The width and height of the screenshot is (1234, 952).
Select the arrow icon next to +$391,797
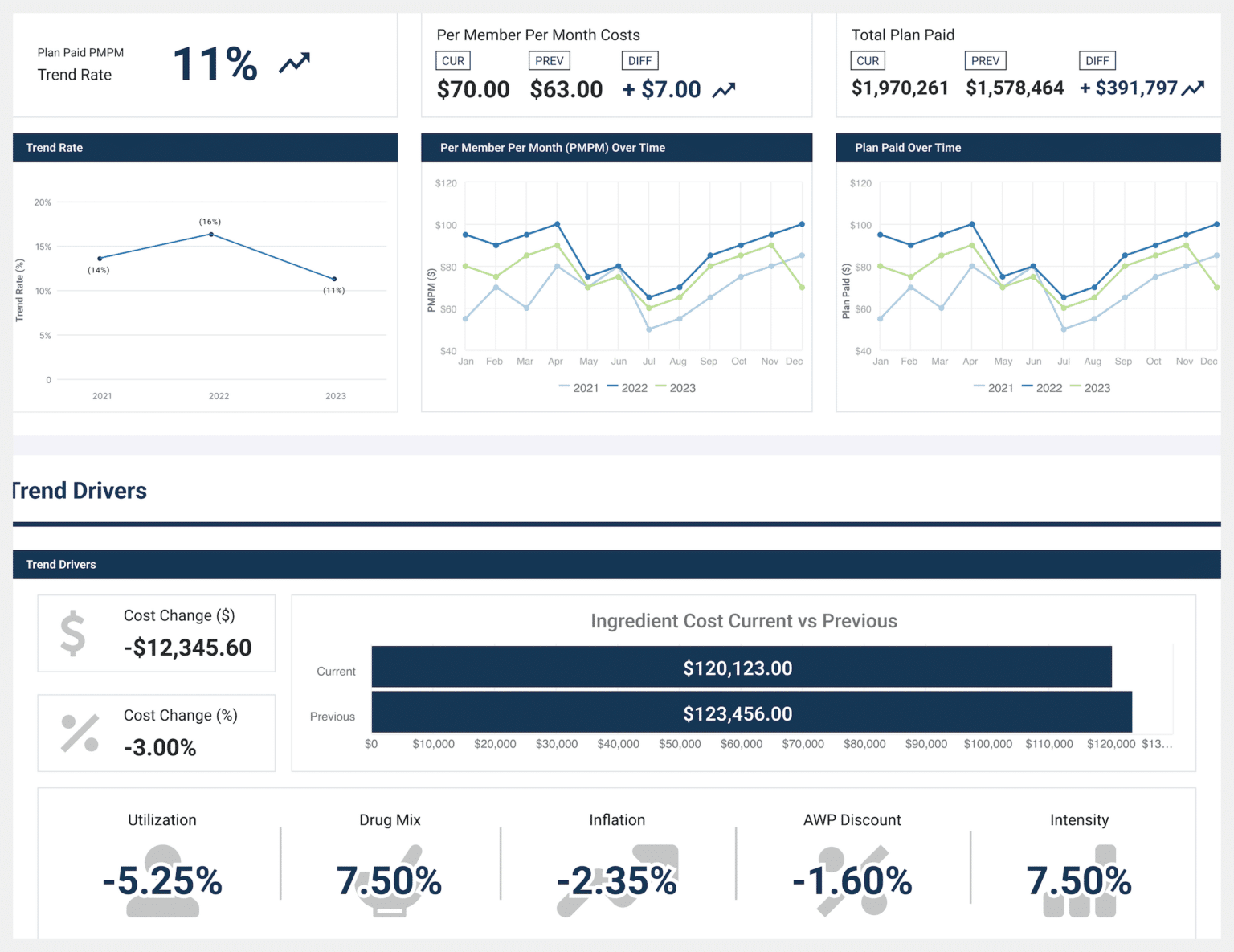coord(1194,87)
